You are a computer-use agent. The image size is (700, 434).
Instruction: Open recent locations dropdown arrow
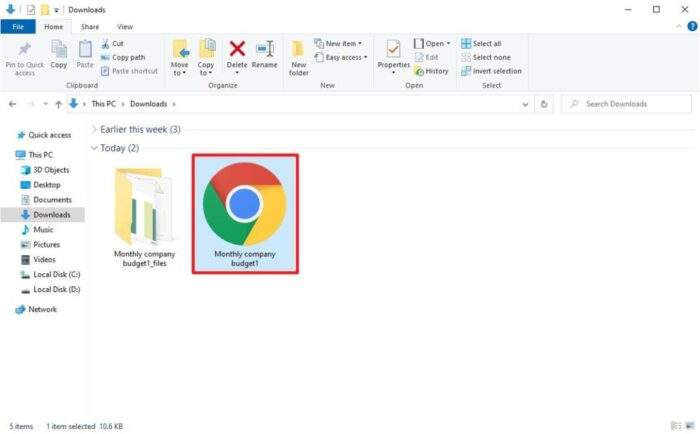[45, 104]
